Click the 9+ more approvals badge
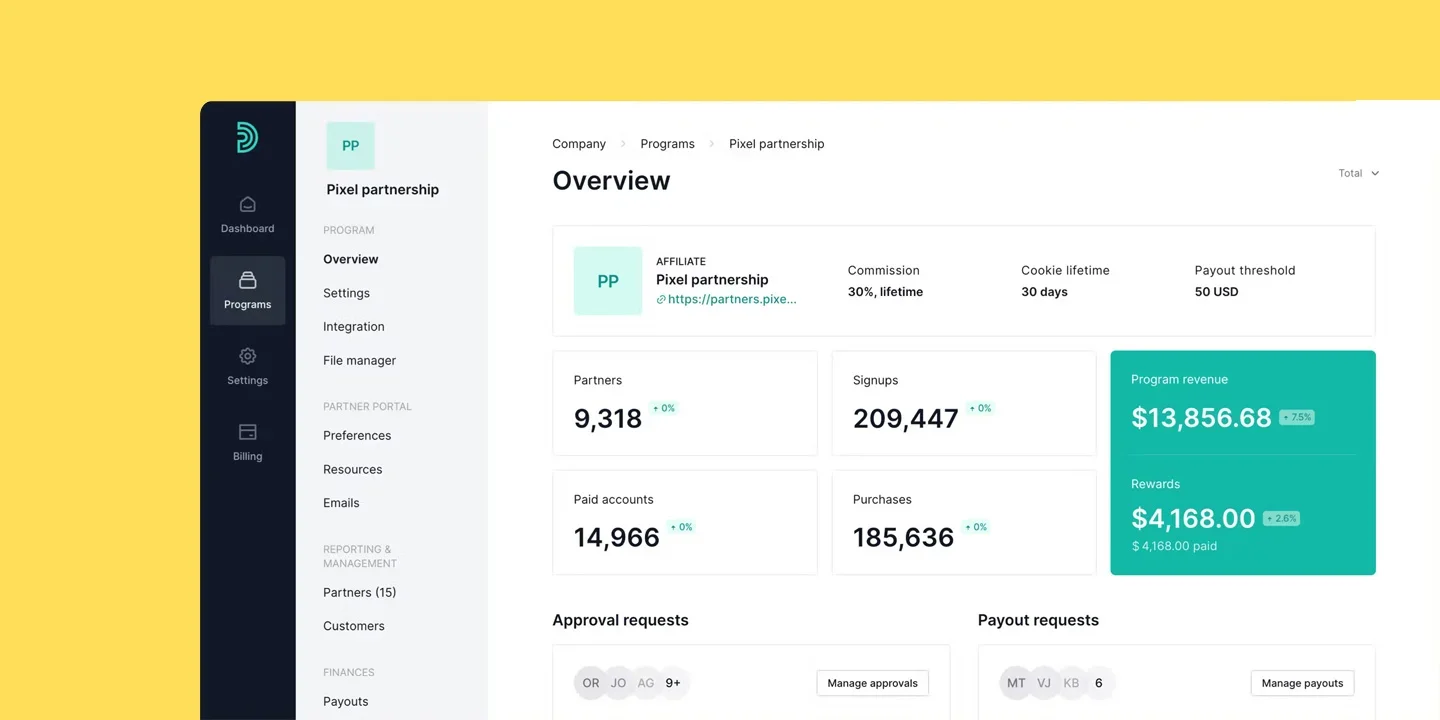 [673, 683]
